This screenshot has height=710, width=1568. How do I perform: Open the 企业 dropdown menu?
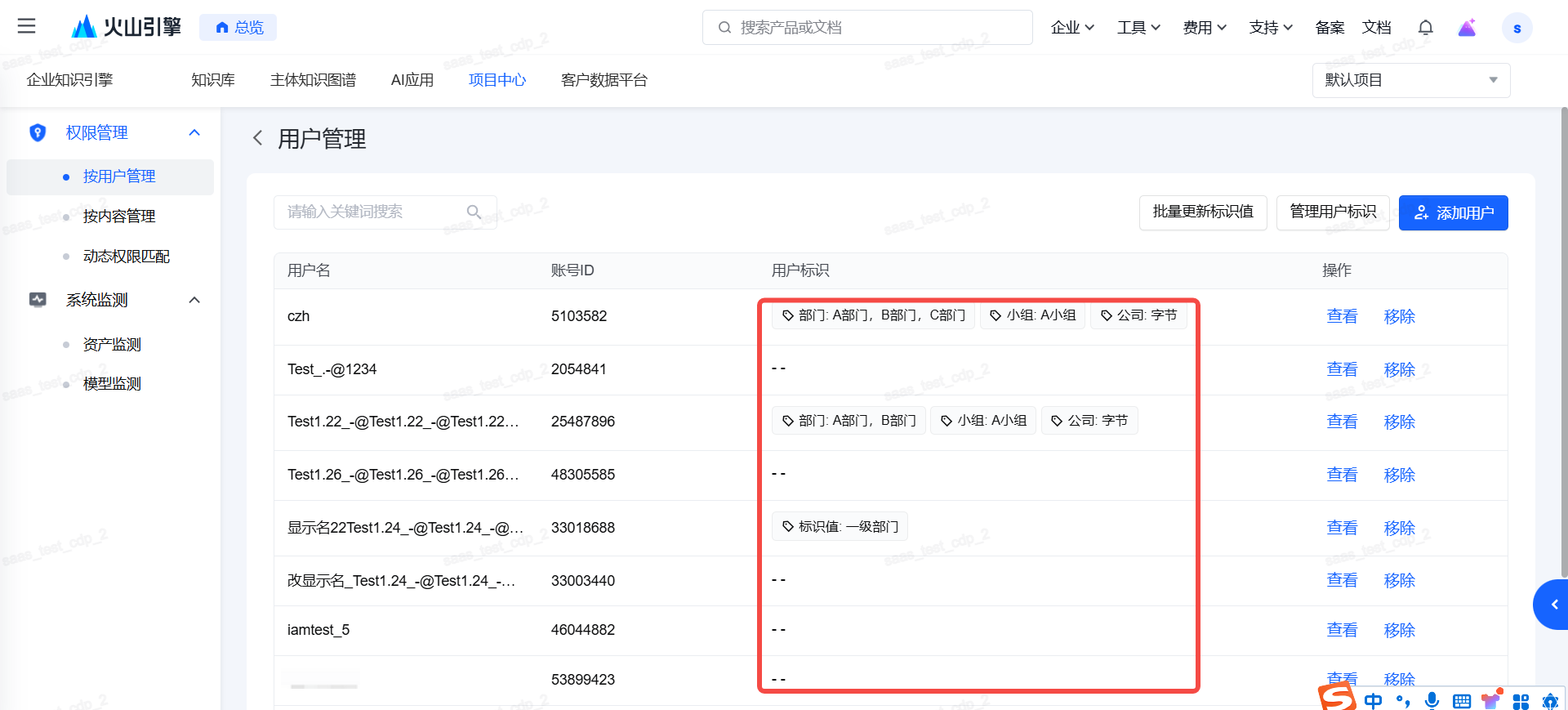[x=1071, y=28]
